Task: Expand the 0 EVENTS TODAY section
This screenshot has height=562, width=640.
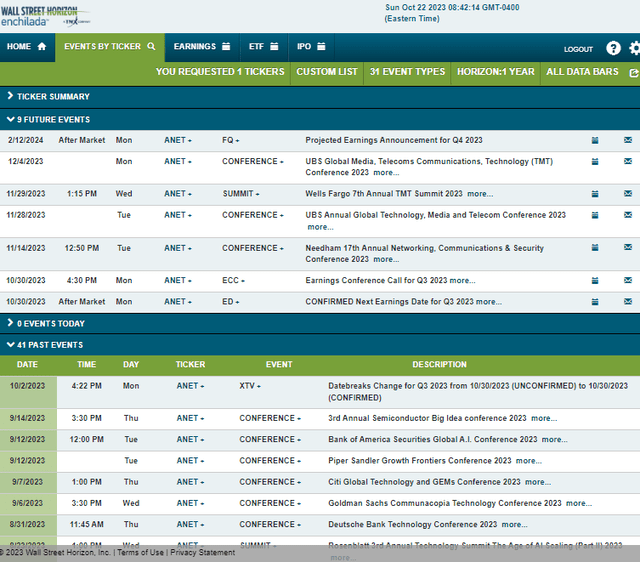Action: pyautogui.click(x=320, y=324)
